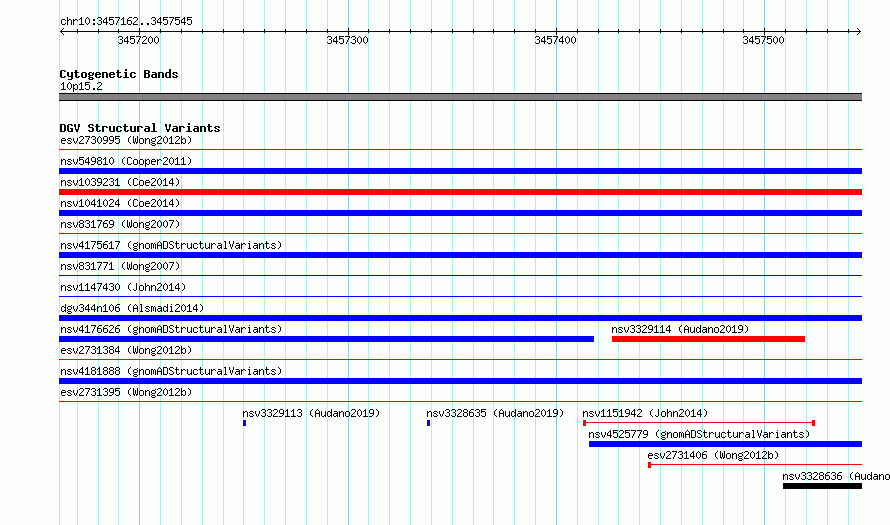Select the nsv1151942 thin red span line
Image resolution: width=890 pixels, height=525 pixels.
click(x=699, y=423)
